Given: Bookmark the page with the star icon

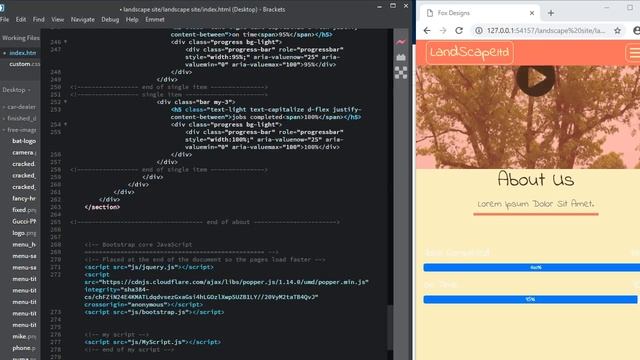Looking at the screenshot, I should point(617,31).
